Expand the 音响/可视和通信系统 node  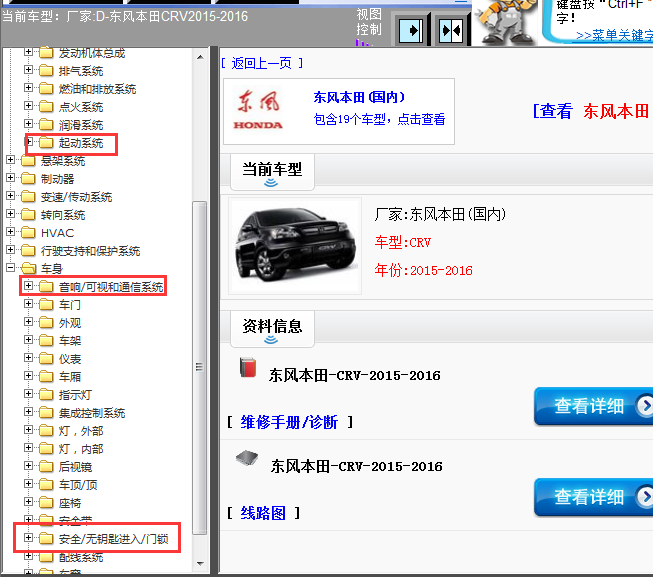coord(28,285)
